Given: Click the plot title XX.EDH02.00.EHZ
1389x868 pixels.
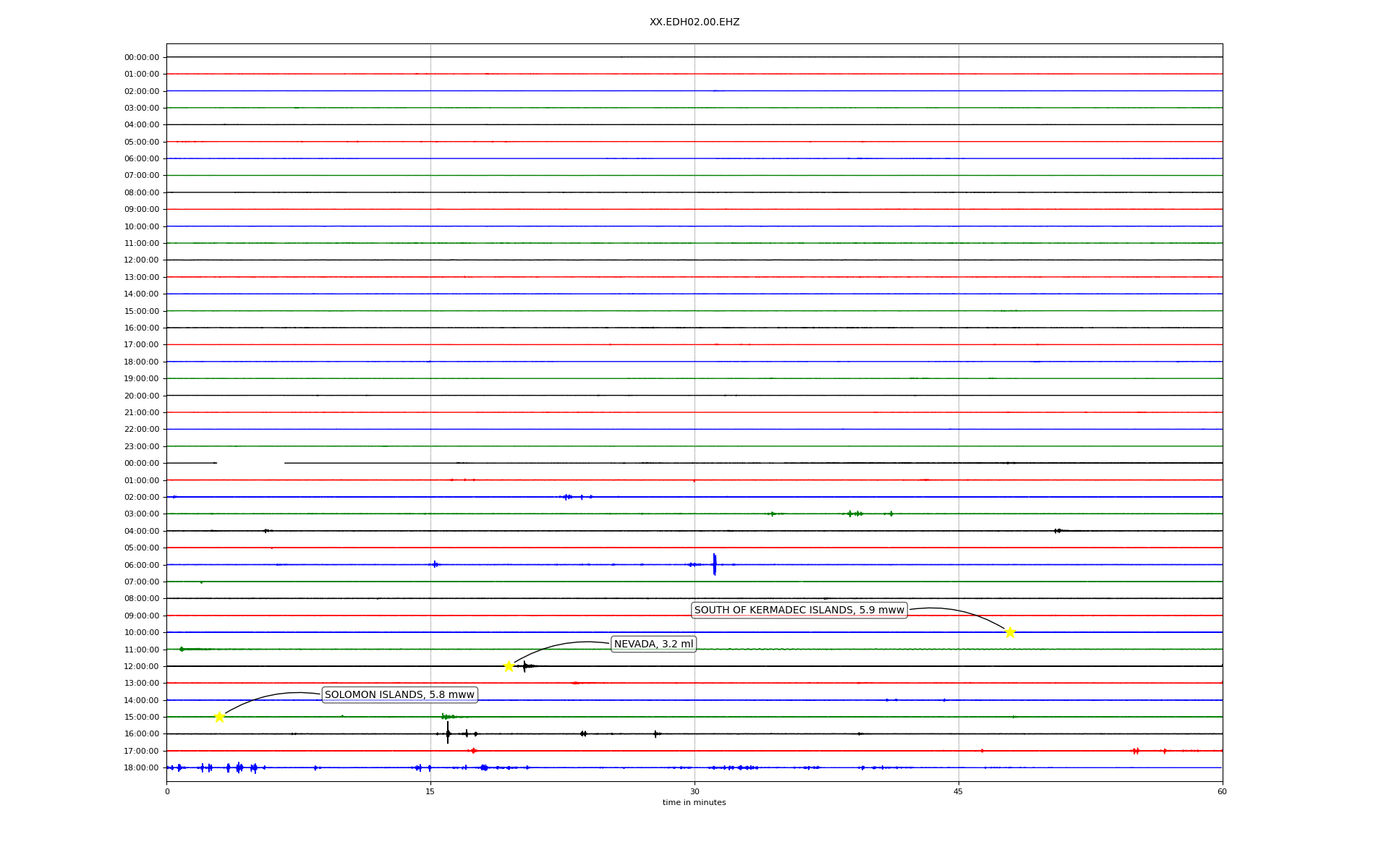Looking at the screenshot, I should 694,22.
